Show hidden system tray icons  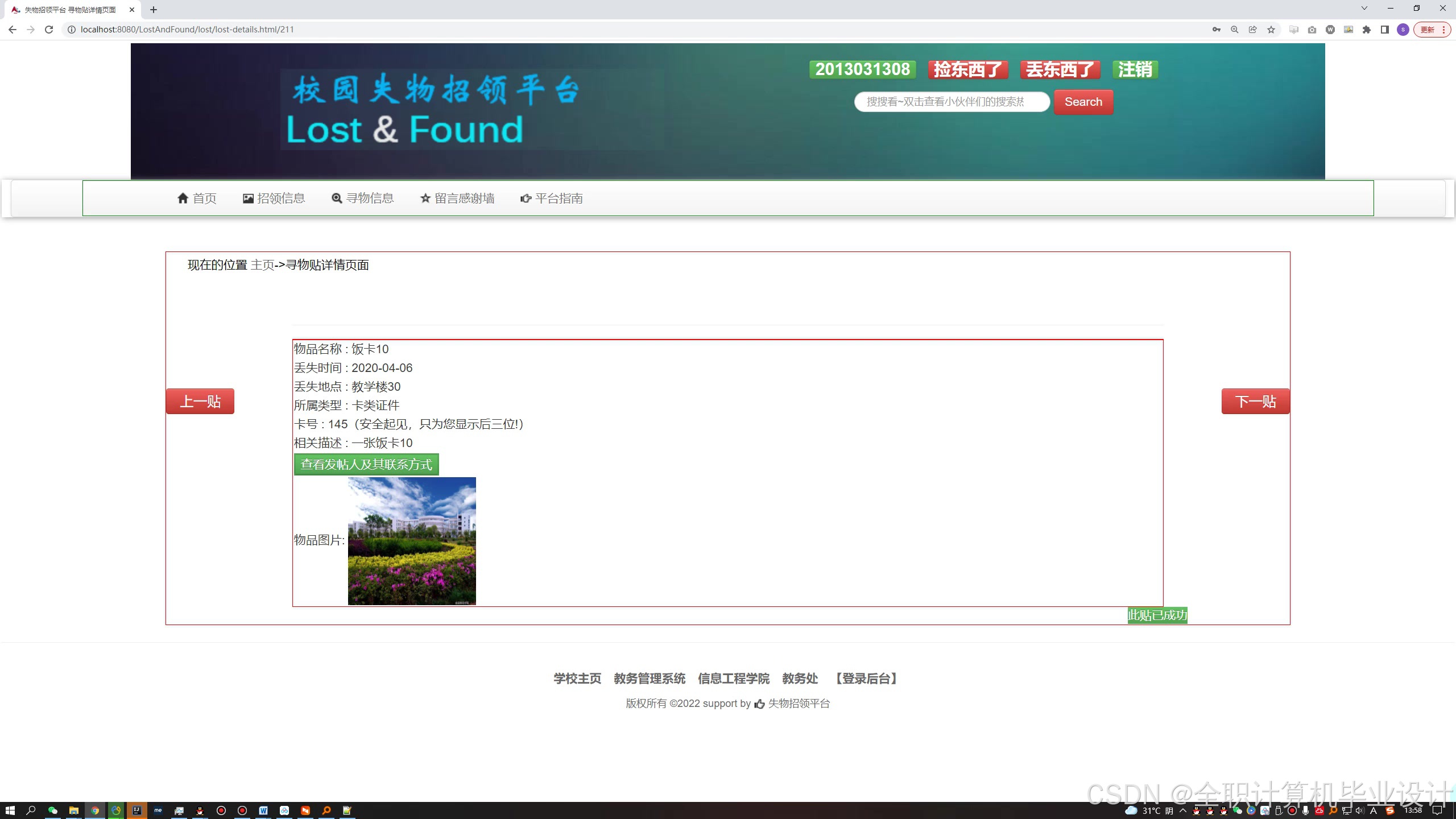click(1183, 810)
